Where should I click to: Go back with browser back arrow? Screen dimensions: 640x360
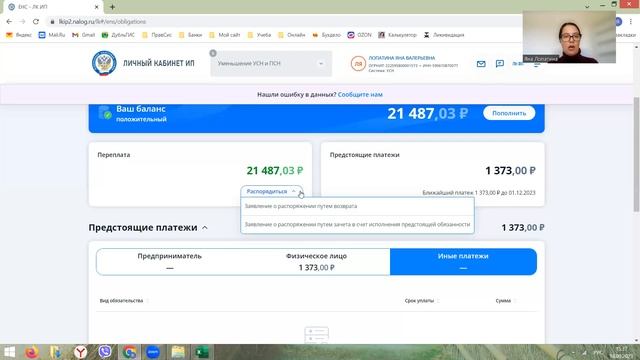tap(9, 22)
